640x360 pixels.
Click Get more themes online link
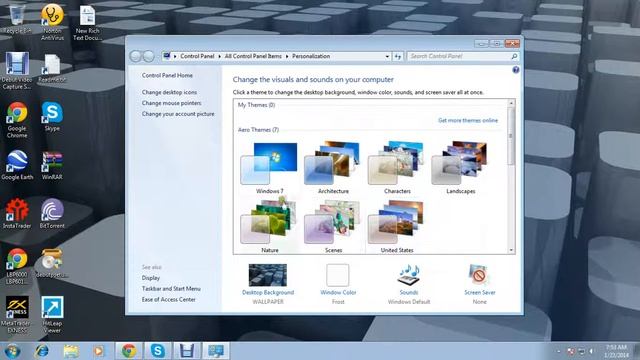tap(468, 120)
